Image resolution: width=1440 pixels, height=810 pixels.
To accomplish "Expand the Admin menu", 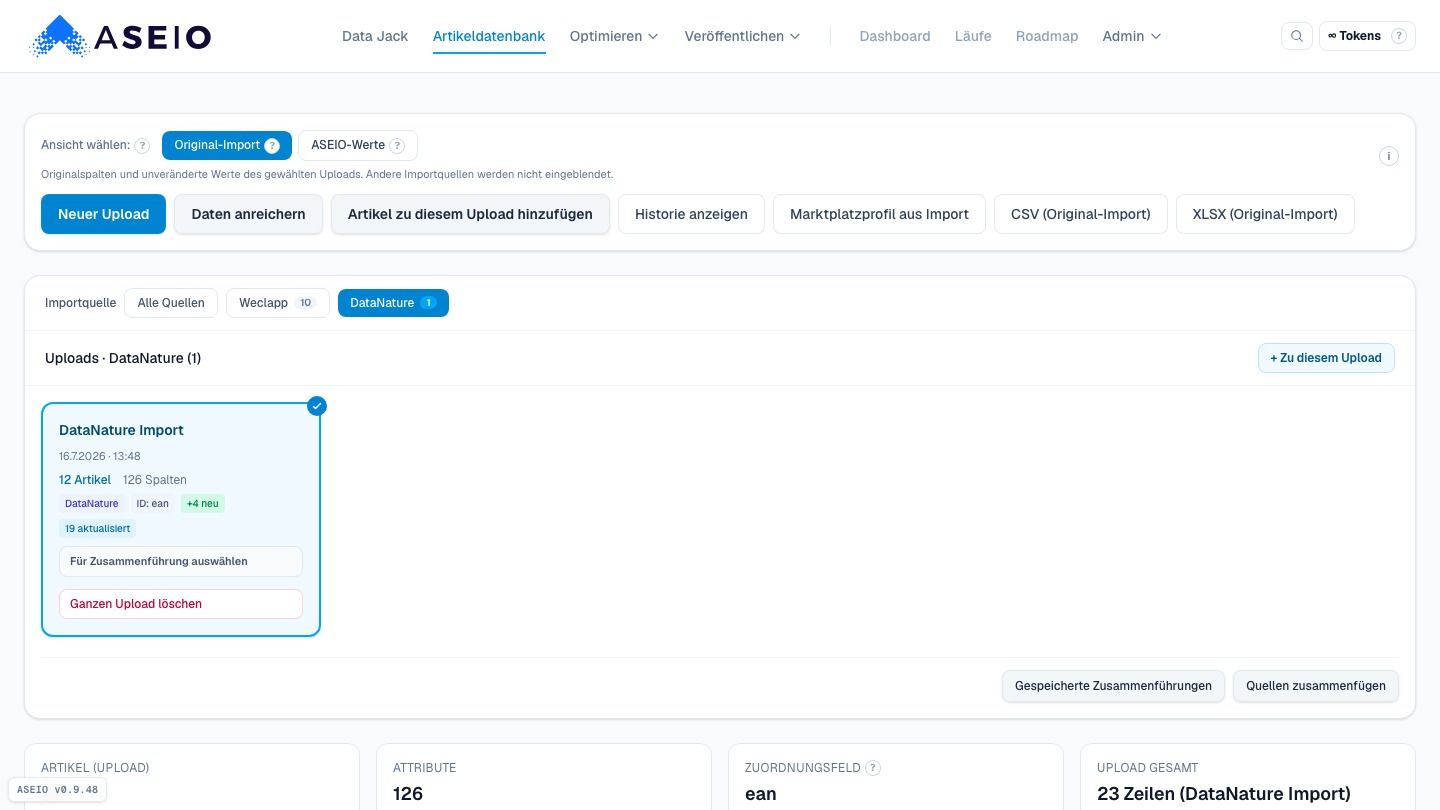I will click(1132, 36).
